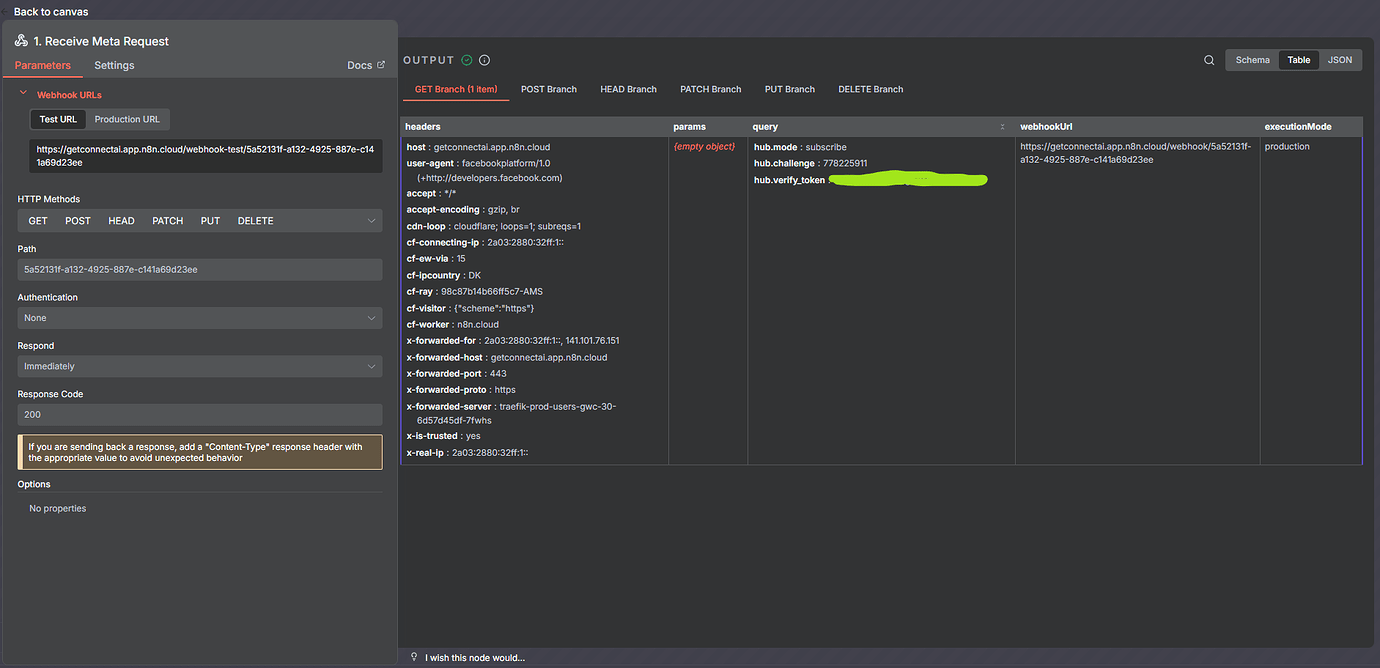Screen dimensions: 1380x668
Task: Open the Authentication dropdown showing None
Action: (x=199, y=317)
